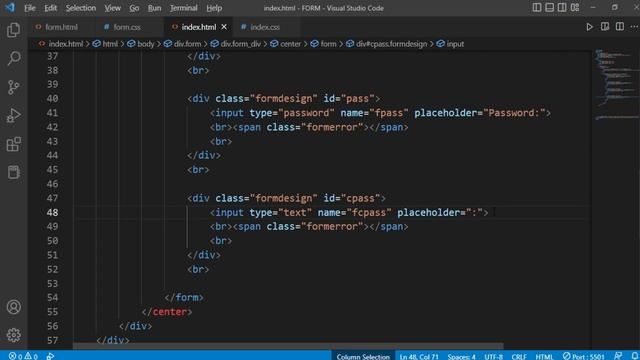Split the editor right

click(x=620, y=27)
